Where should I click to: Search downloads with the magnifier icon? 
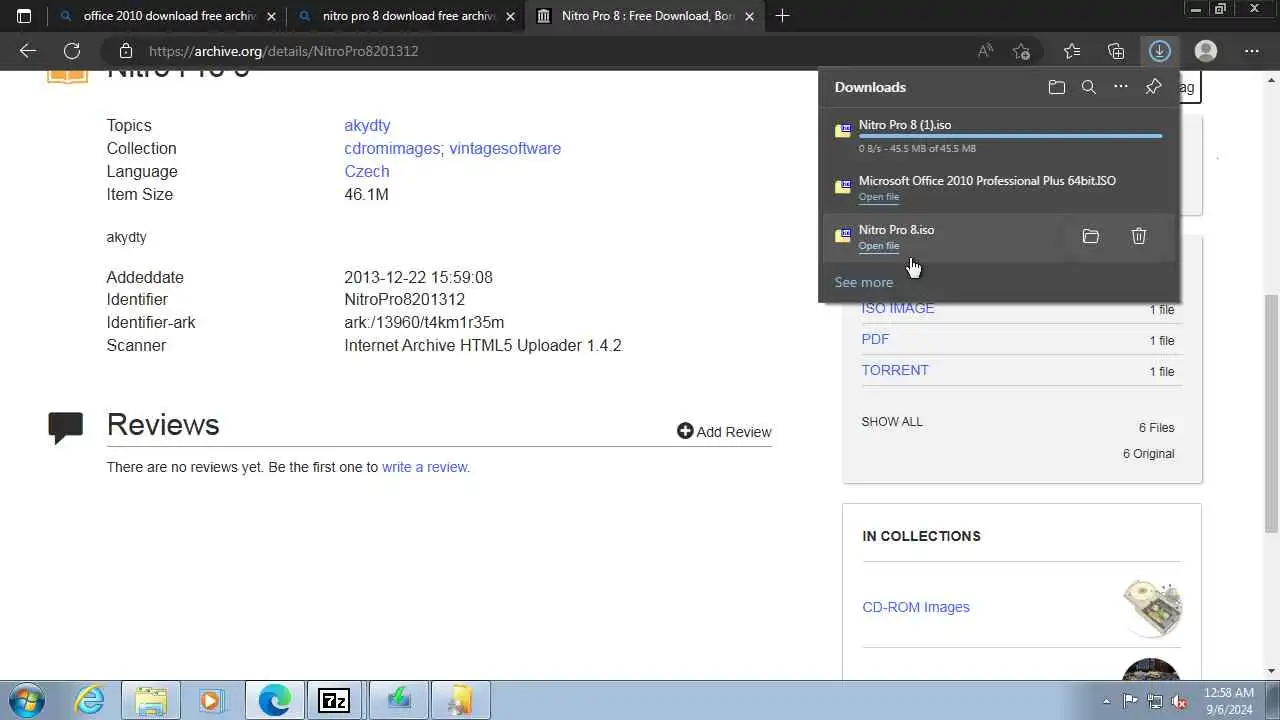point(1089,87)
